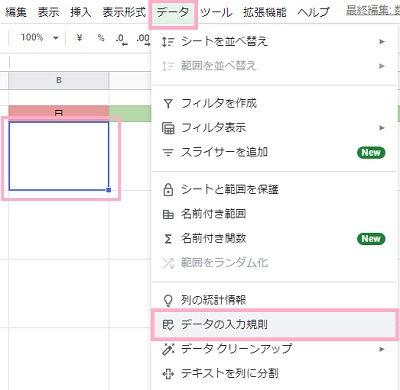Expand 範囲を並べ替え submenu arrow

[x=382, y=66]
